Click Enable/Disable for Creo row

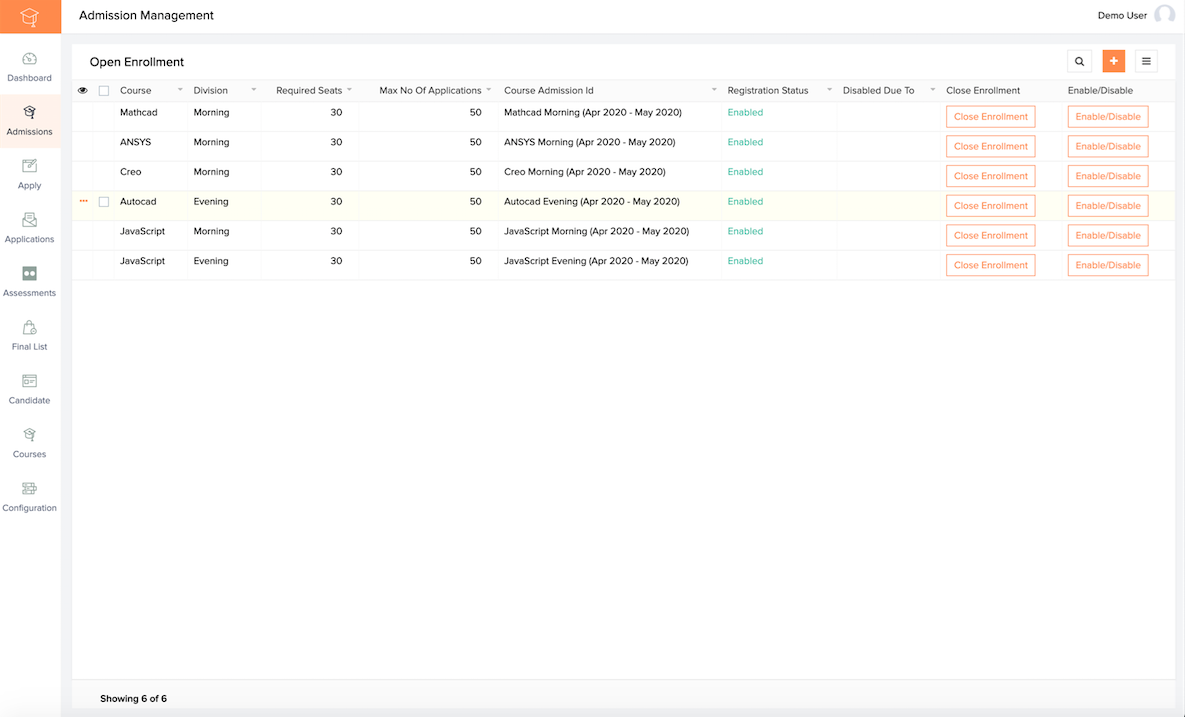tap(1108, 176)
